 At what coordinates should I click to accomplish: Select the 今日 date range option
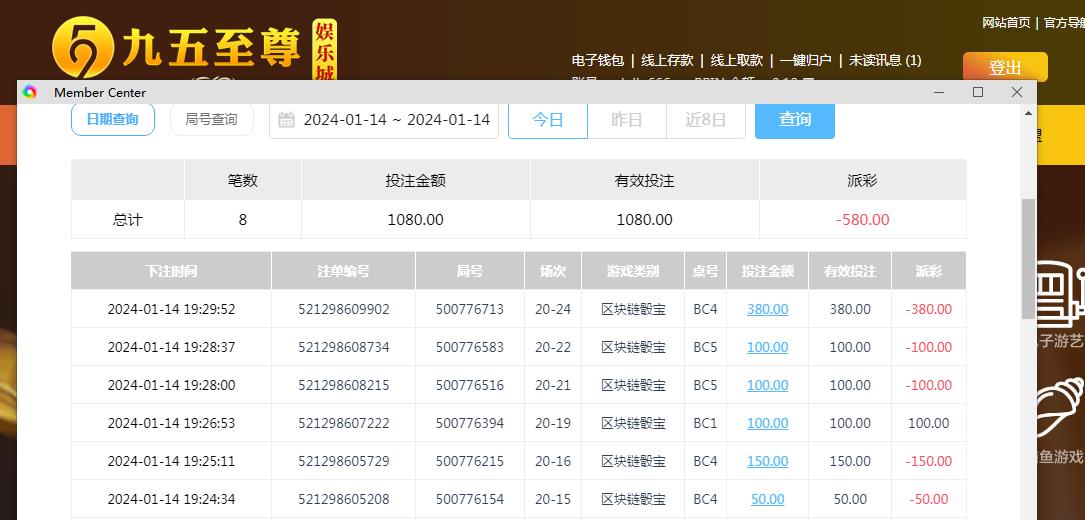(x=547, y=120)
